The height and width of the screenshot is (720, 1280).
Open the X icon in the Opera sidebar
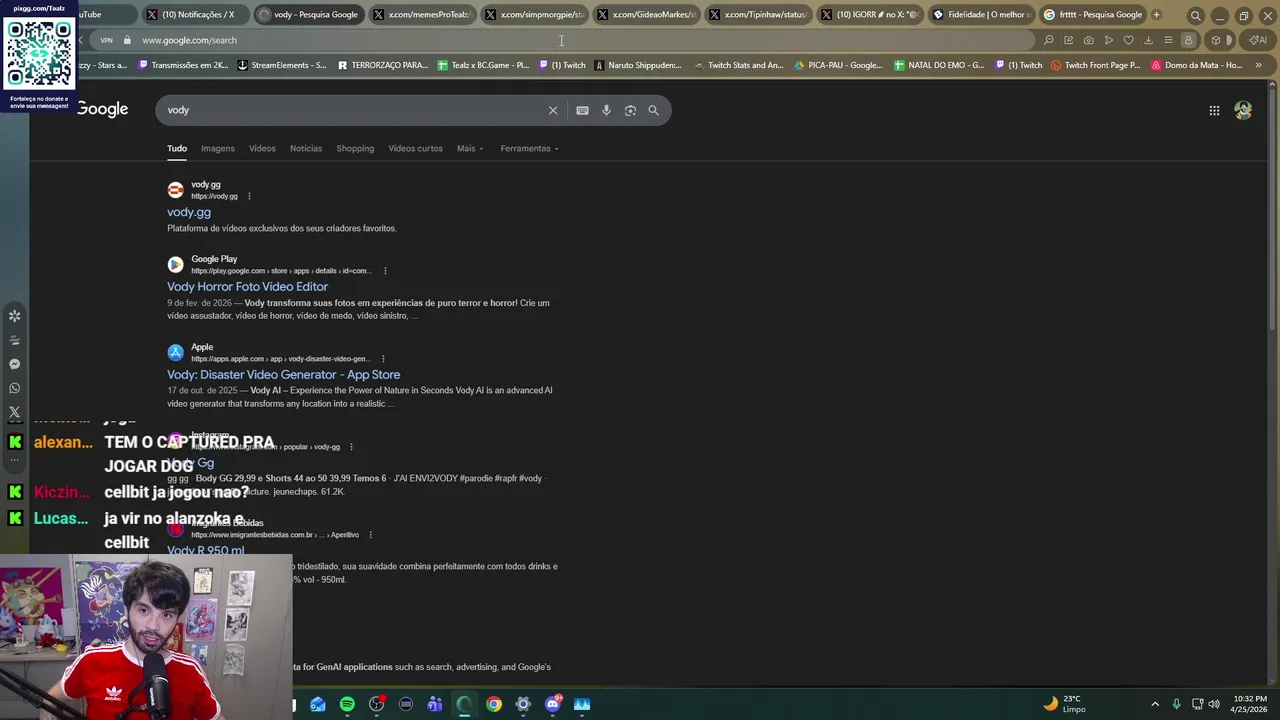click(x=15, y=412)
